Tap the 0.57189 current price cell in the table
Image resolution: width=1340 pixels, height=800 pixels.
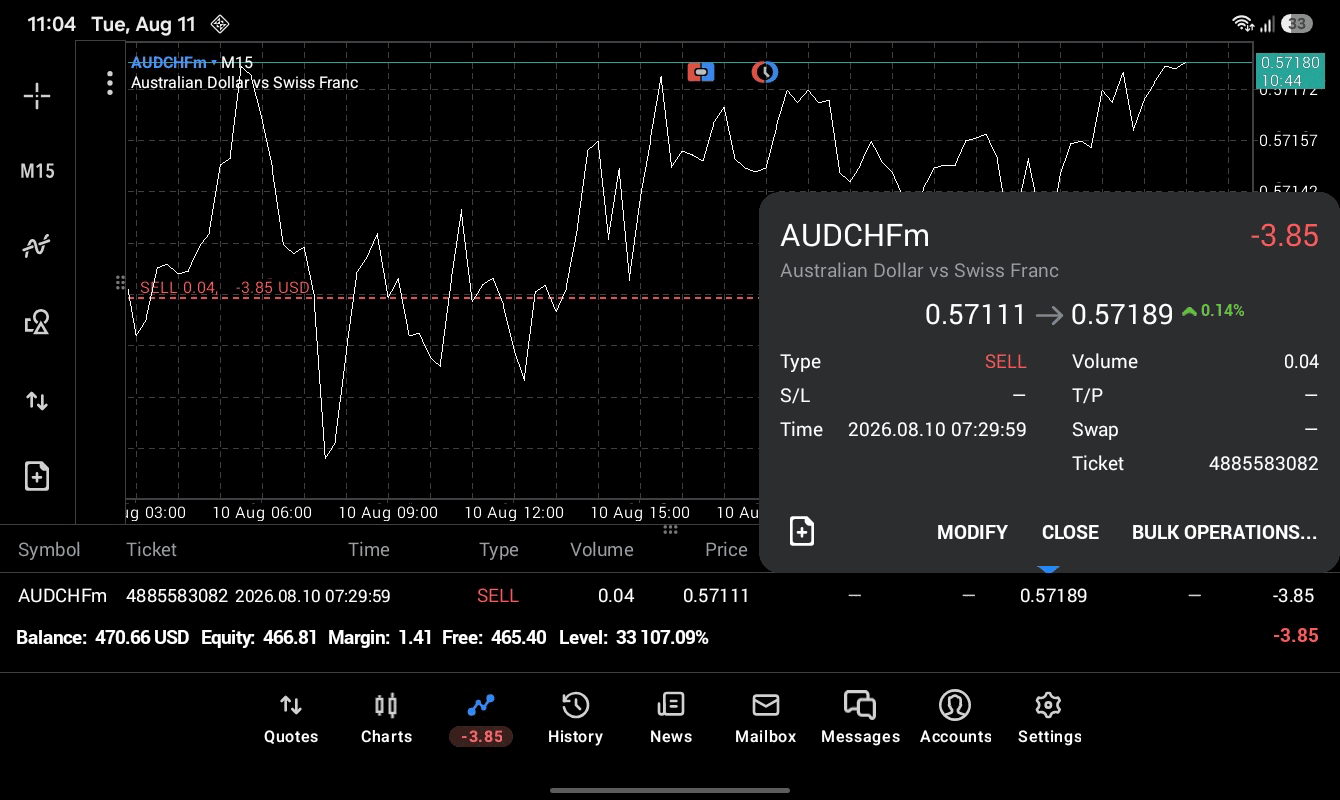tap(1053, 595)
